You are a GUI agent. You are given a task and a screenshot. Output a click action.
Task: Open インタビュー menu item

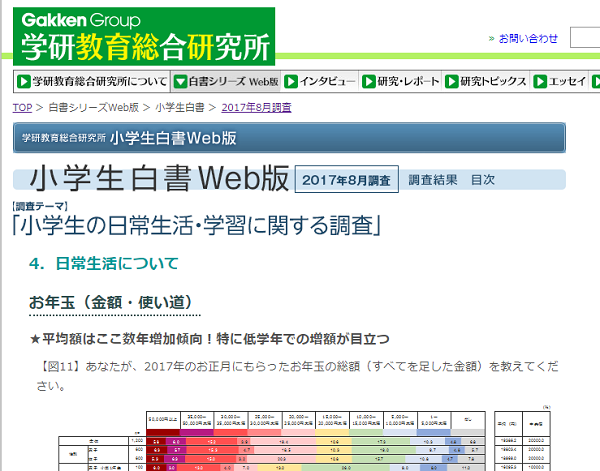(320, 81)
